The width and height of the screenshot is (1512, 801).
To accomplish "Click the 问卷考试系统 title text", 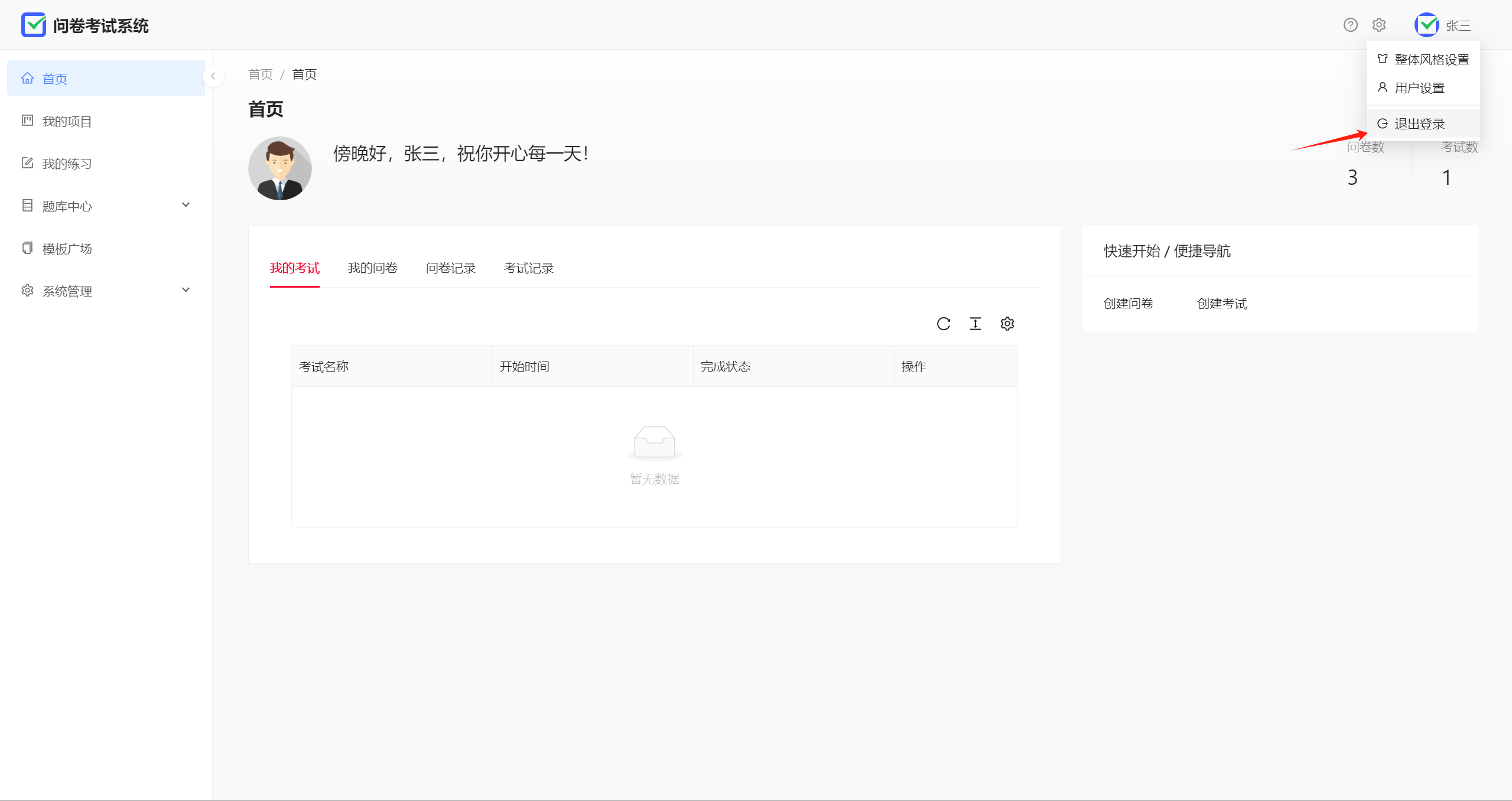I will coord(100,25).
